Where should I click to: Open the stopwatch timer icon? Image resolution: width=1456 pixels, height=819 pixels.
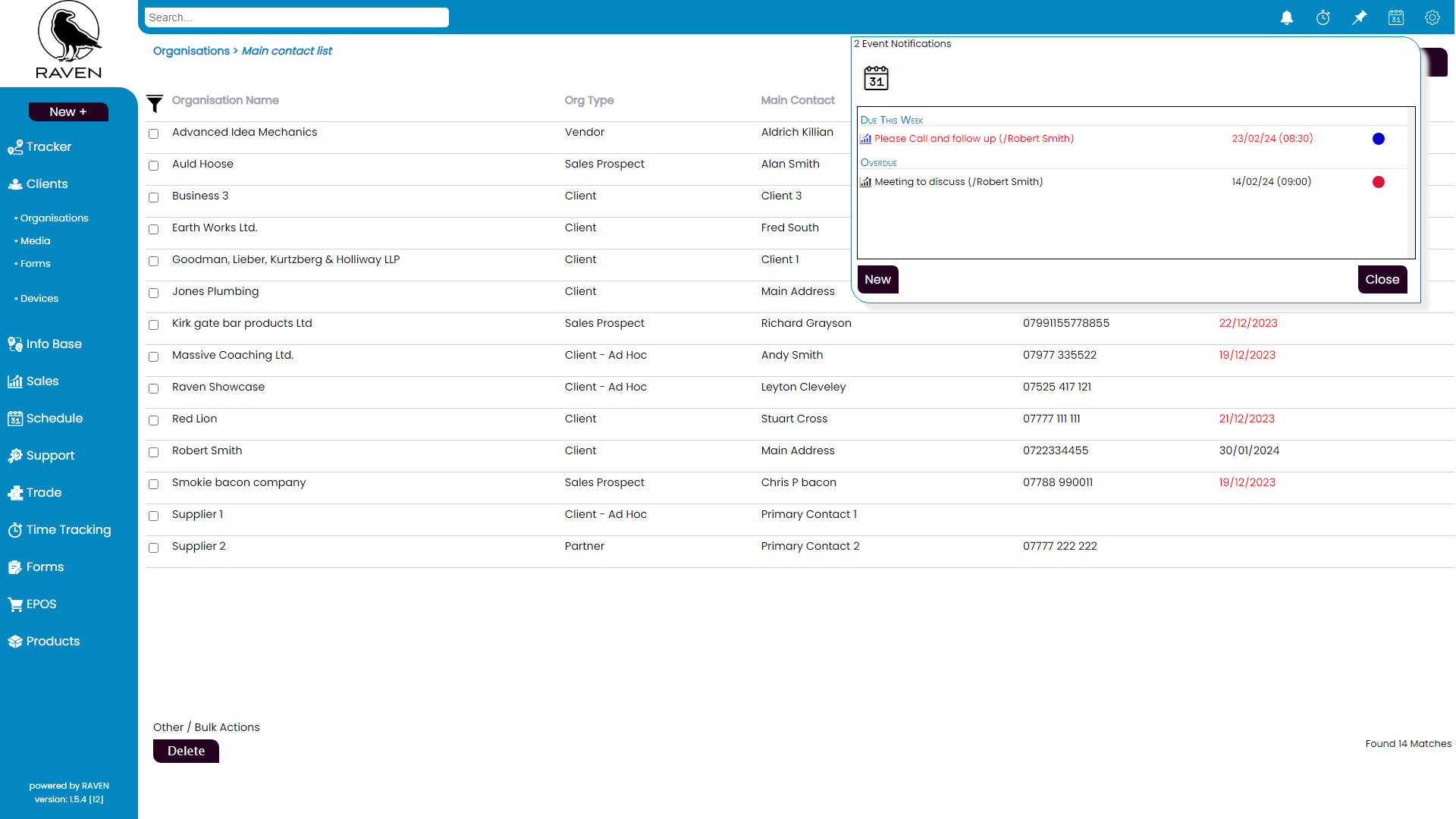point(1323,17)
